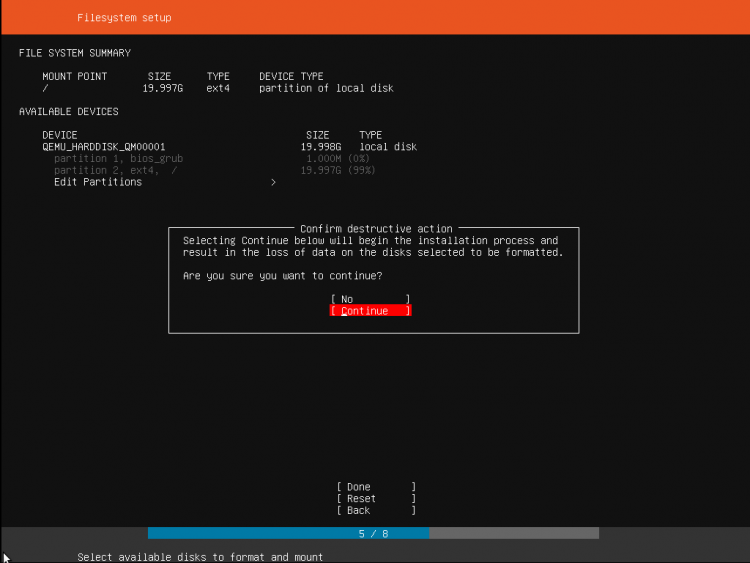
Task: Click the Are you sure question text
Action: click(x=283, y=276)
